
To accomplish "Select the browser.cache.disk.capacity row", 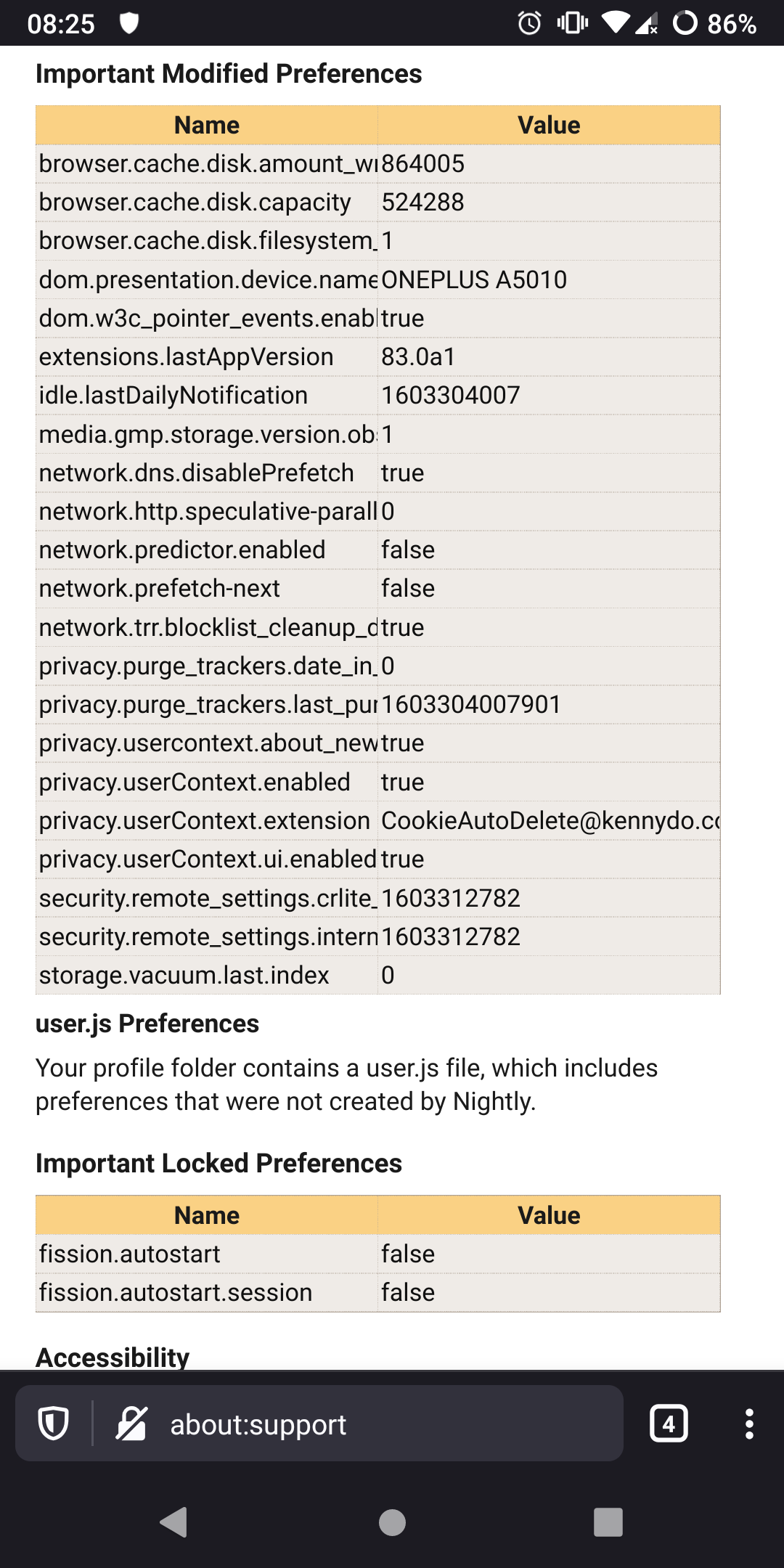I will click(204, 202).
